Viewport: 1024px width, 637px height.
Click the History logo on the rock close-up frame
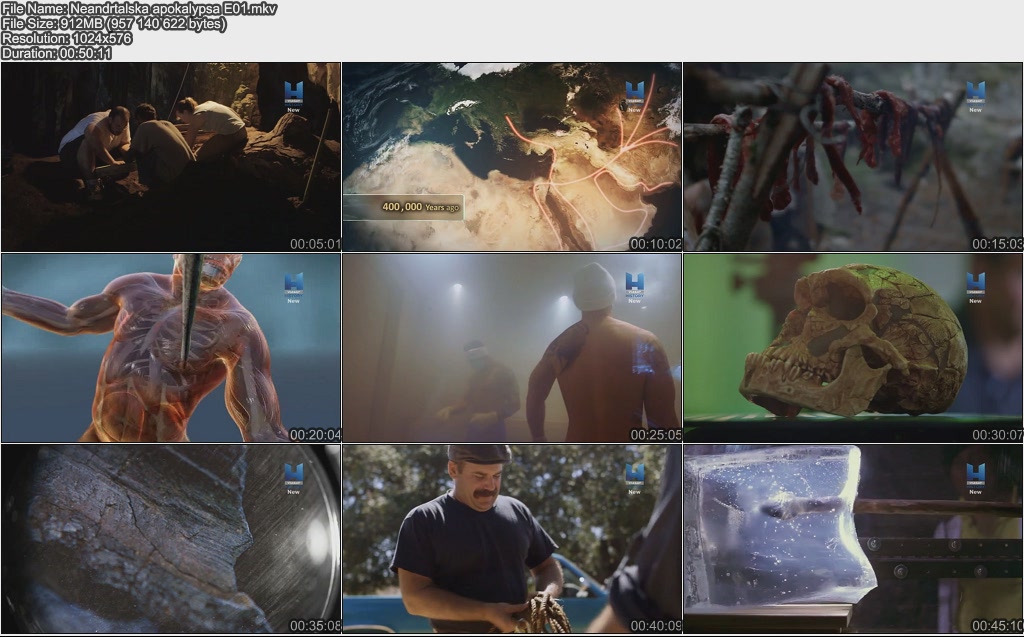pos(293,477)
